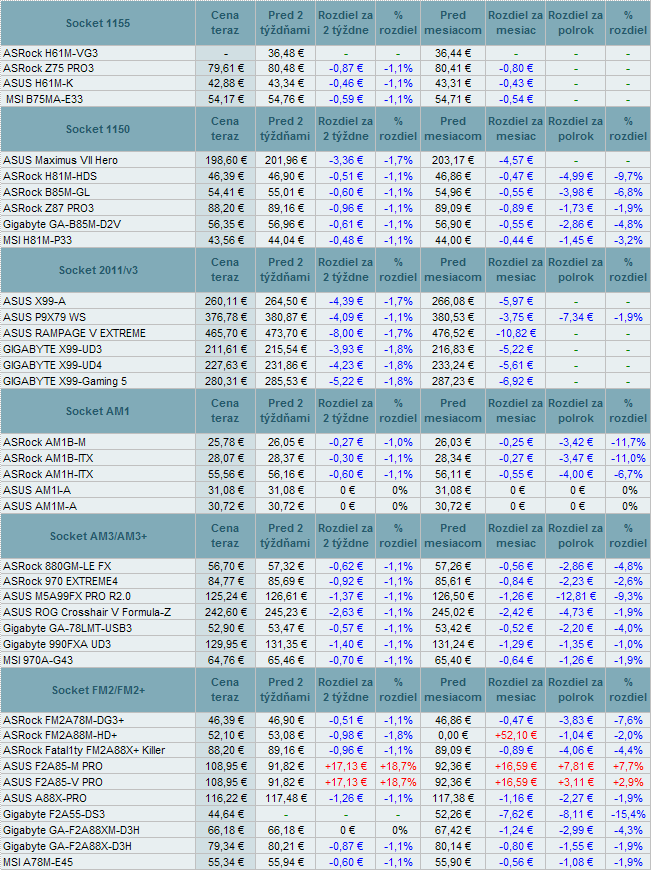Select Gigabyte F2A55-DS3 row name
651x870 pixels.
[x=54, y=815]
